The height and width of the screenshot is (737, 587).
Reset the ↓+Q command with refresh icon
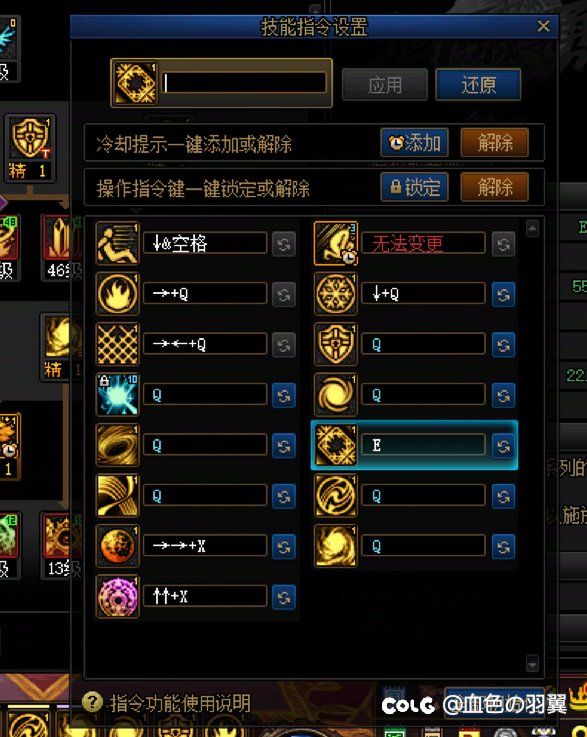coord(503,295)
